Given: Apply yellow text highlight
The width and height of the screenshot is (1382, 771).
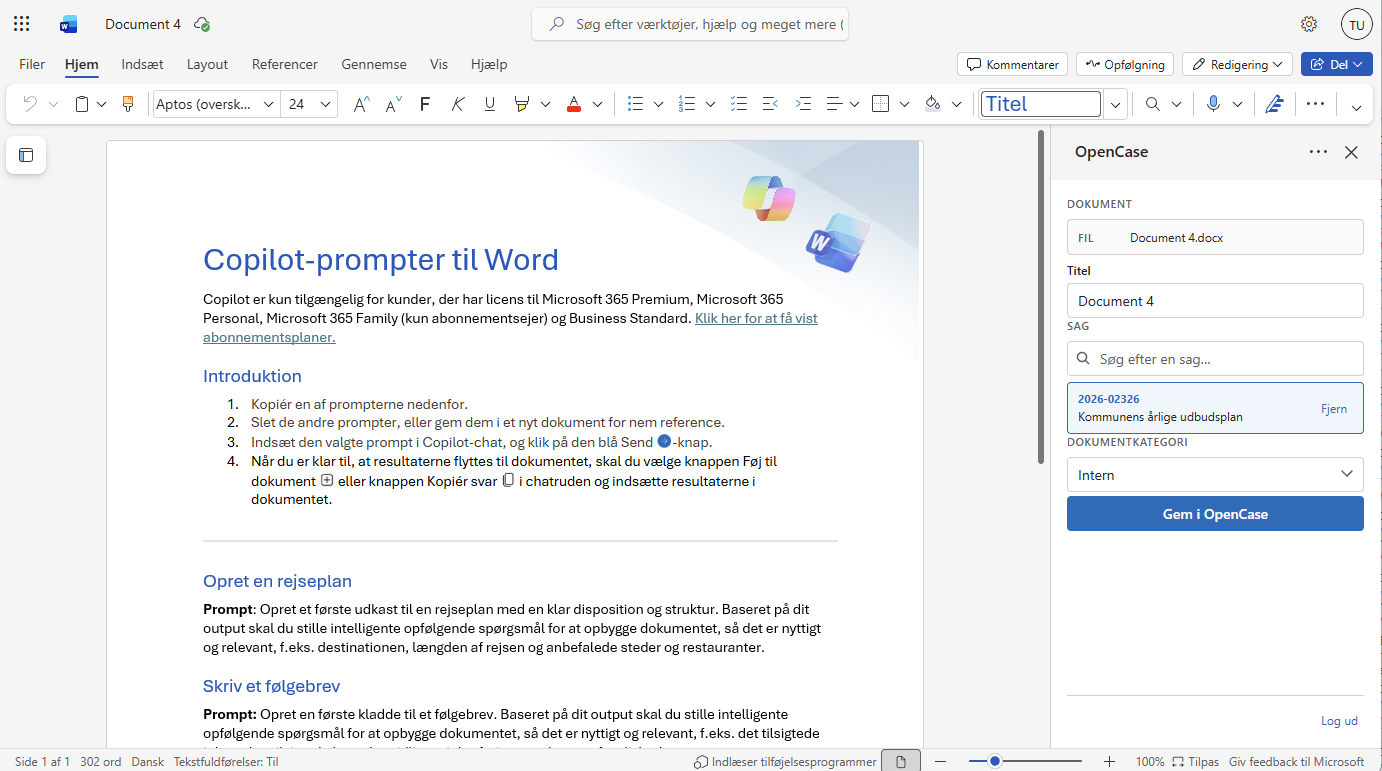Looking at the screenshot, I should tap(521, 104).
